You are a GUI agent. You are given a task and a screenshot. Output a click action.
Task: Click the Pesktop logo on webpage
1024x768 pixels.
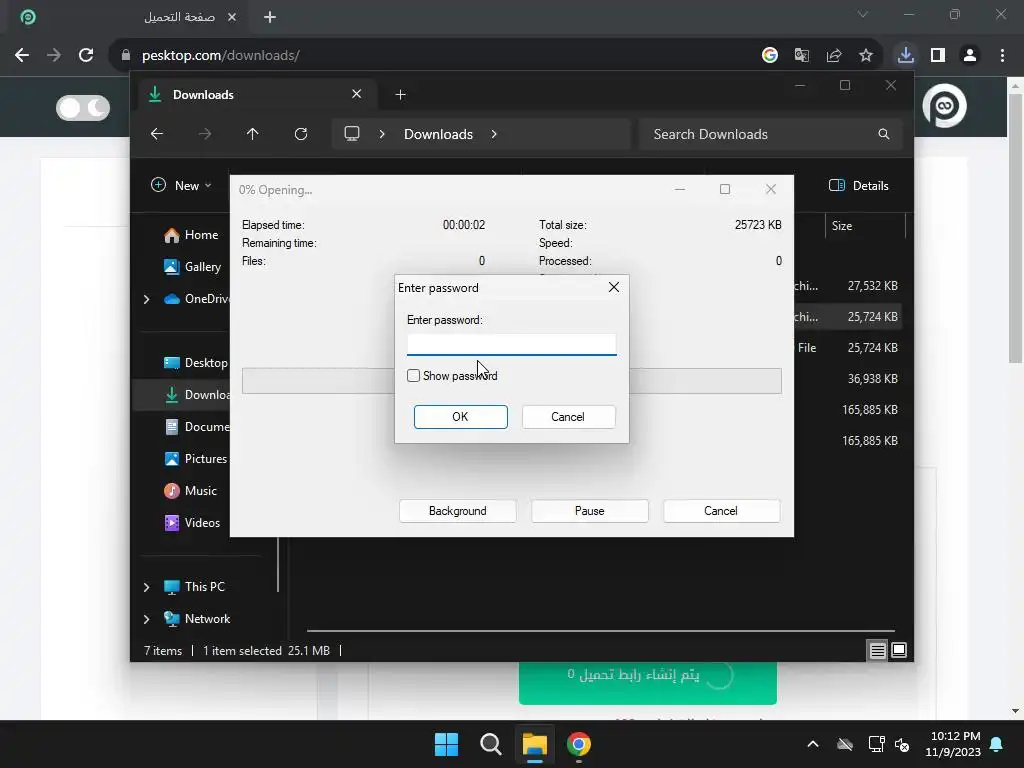944,105
